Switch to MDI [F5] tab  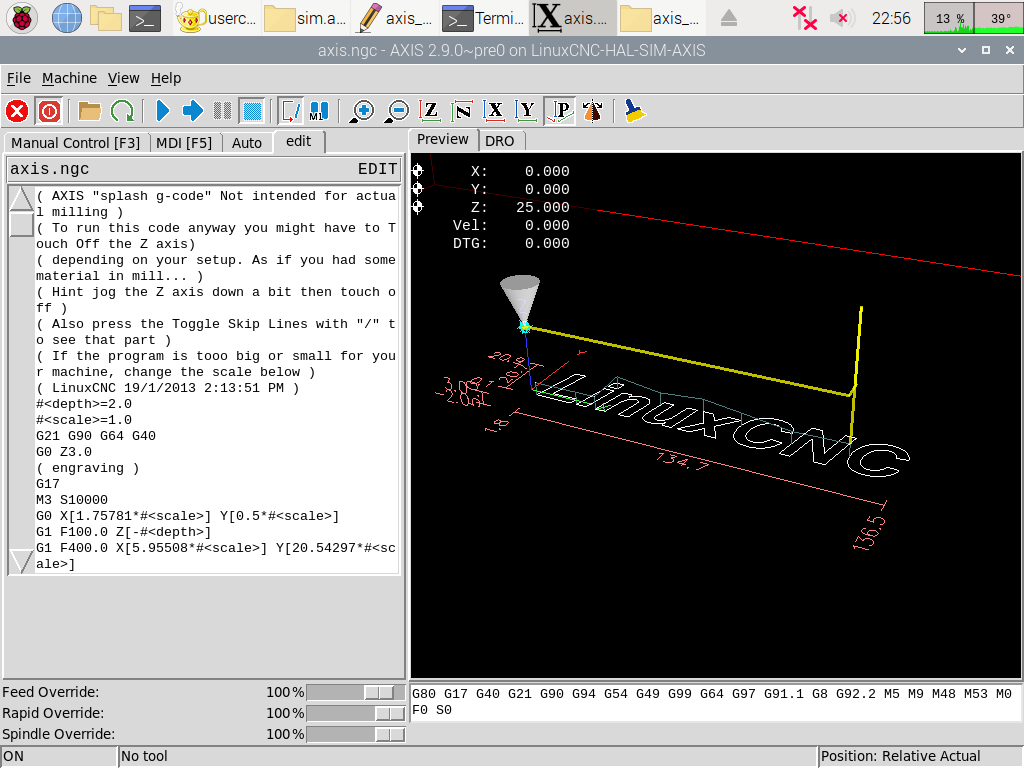coord(184,143)
